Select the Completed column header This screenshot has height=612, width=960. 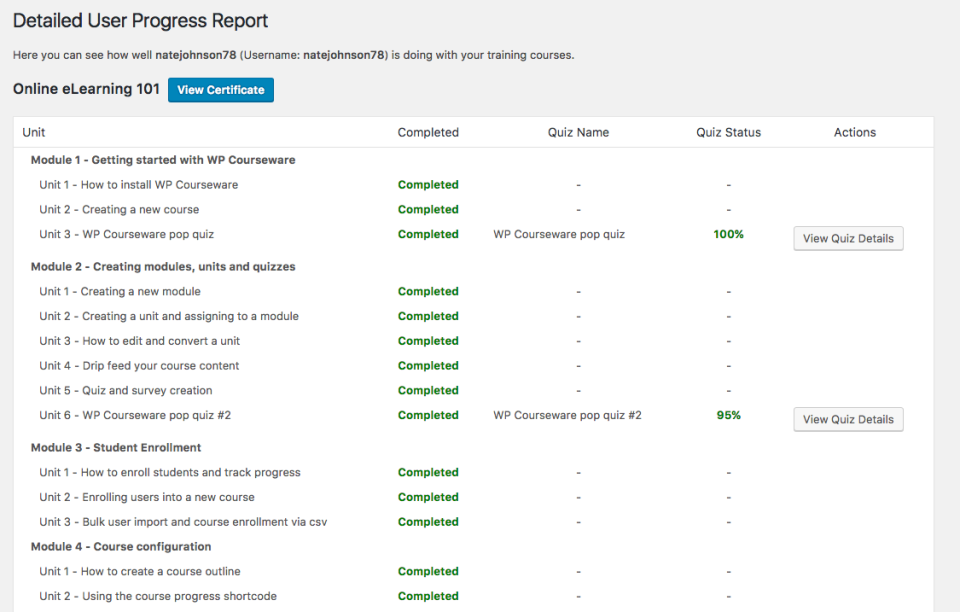tap(428, 132)
